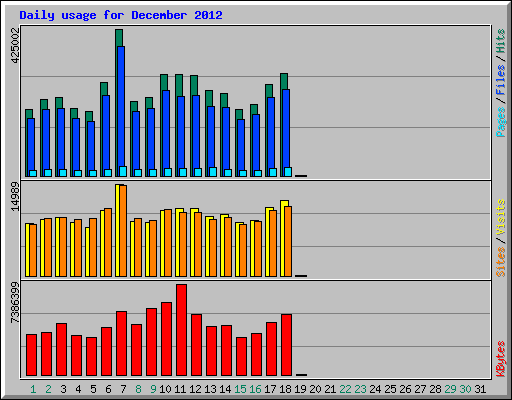Click day label 25 on the x-axis
Screen dimensions: 512x400
pyautogui.click(x=390, y=389)
